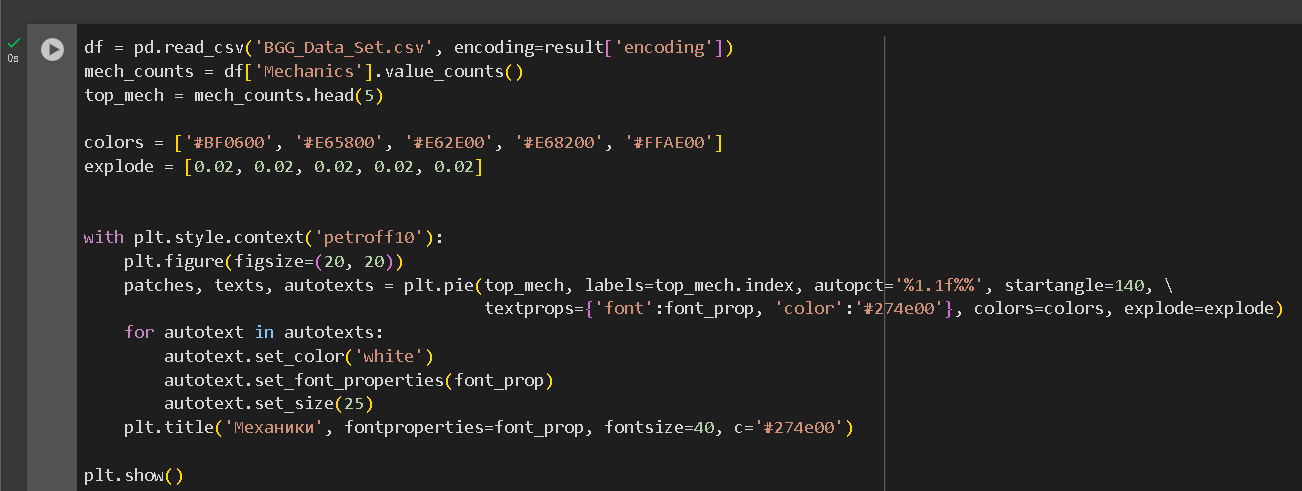This screenshot has height=491, width=1302.
Task: Place cursor on autotext.set_color('white') line
Action: click(299, 356)
